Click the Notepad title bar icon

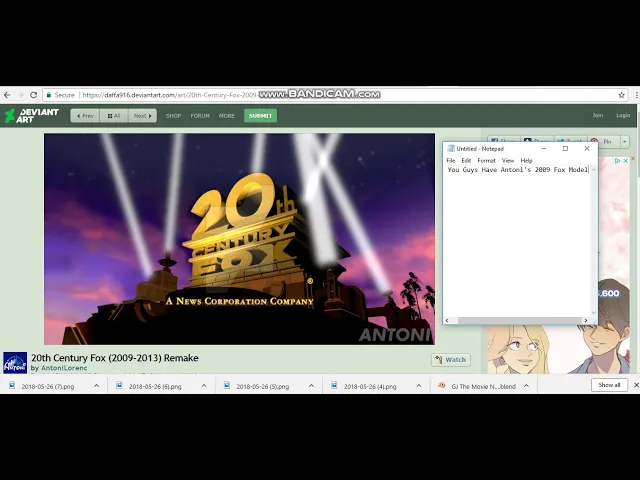point(451,149)
